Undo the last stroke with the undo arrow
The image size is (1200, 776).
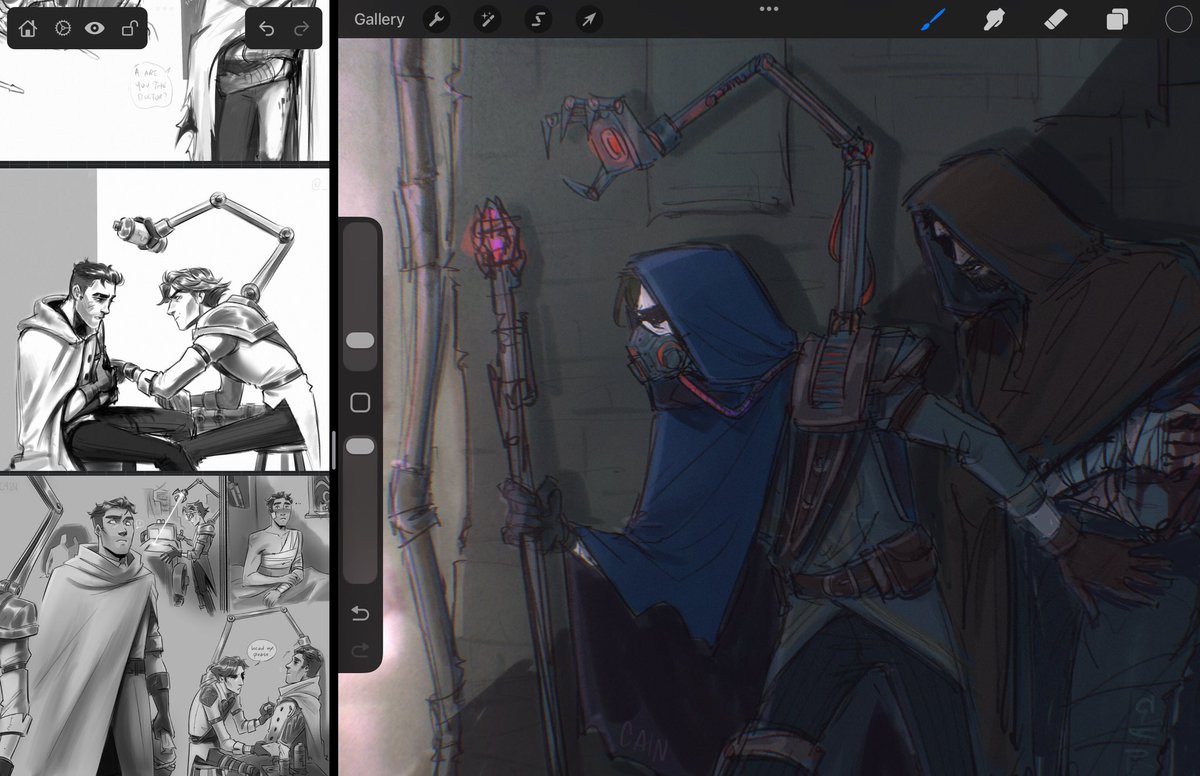[267, 28]
